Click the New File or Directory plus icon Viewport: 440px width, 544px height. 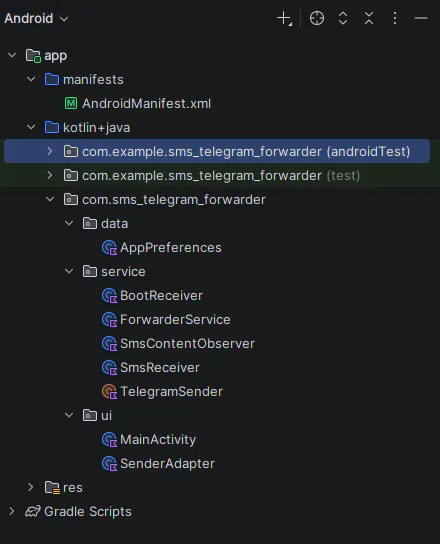(284, 18)
